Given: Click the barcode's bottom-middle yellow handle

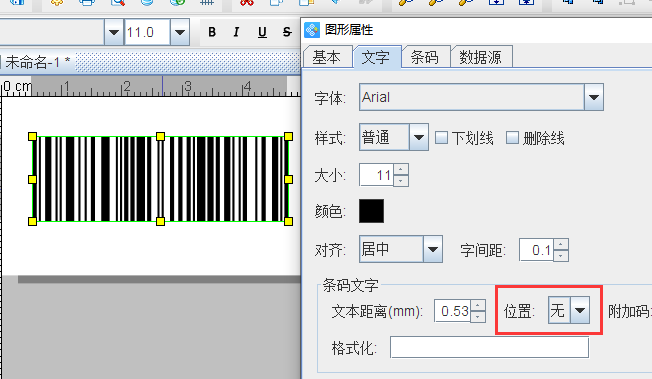Looking at the screenshot, I should [x=161, y=221].
